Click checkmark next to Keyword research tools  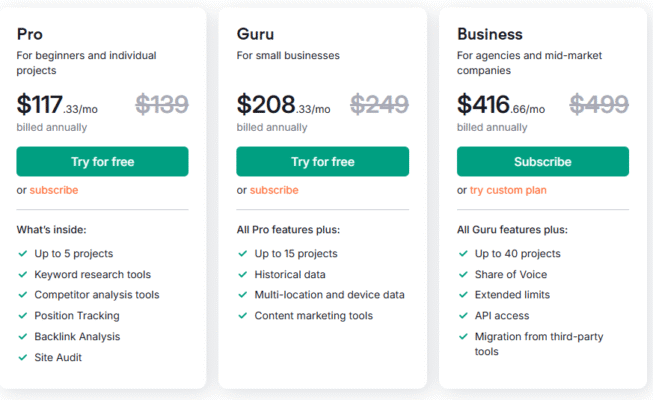[22, 274]
